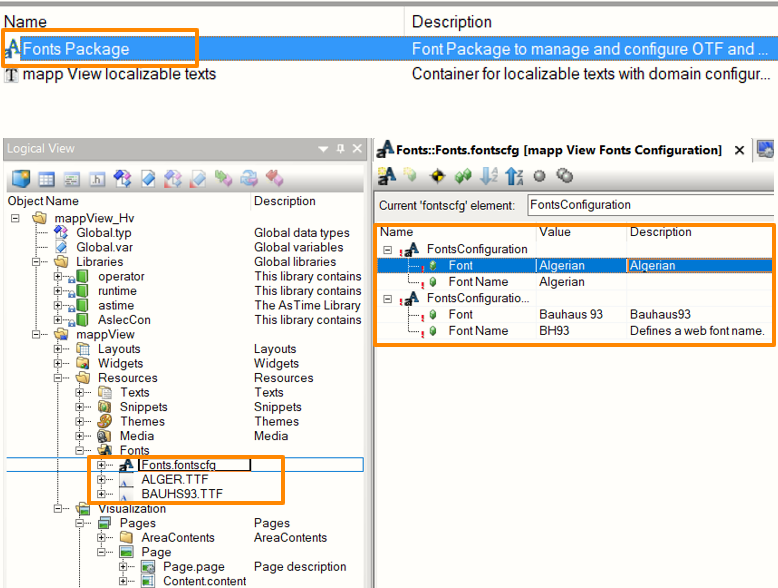Collapse the Fonts package node
This screenshot has width=778, height=588.
click(79, 451)
